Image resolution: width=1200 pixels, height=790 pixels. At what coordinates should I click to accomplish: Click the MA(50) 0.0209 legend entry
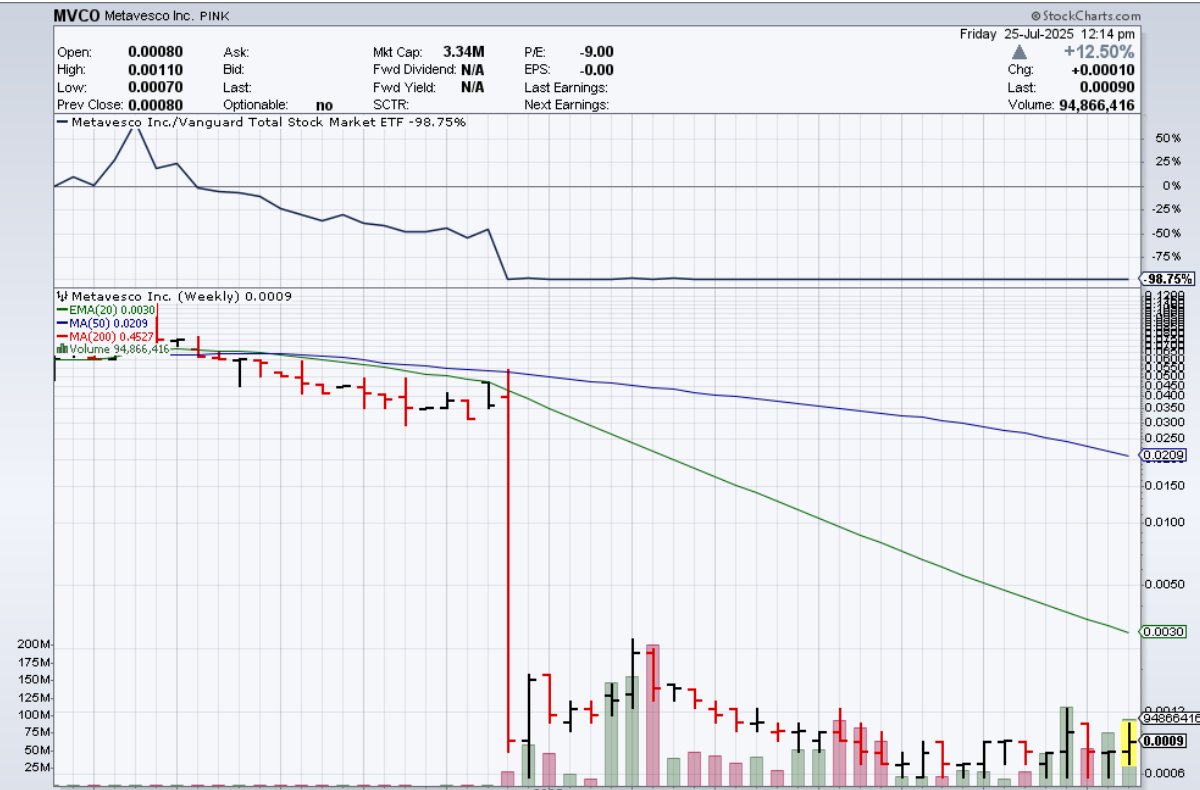(102, 323)
